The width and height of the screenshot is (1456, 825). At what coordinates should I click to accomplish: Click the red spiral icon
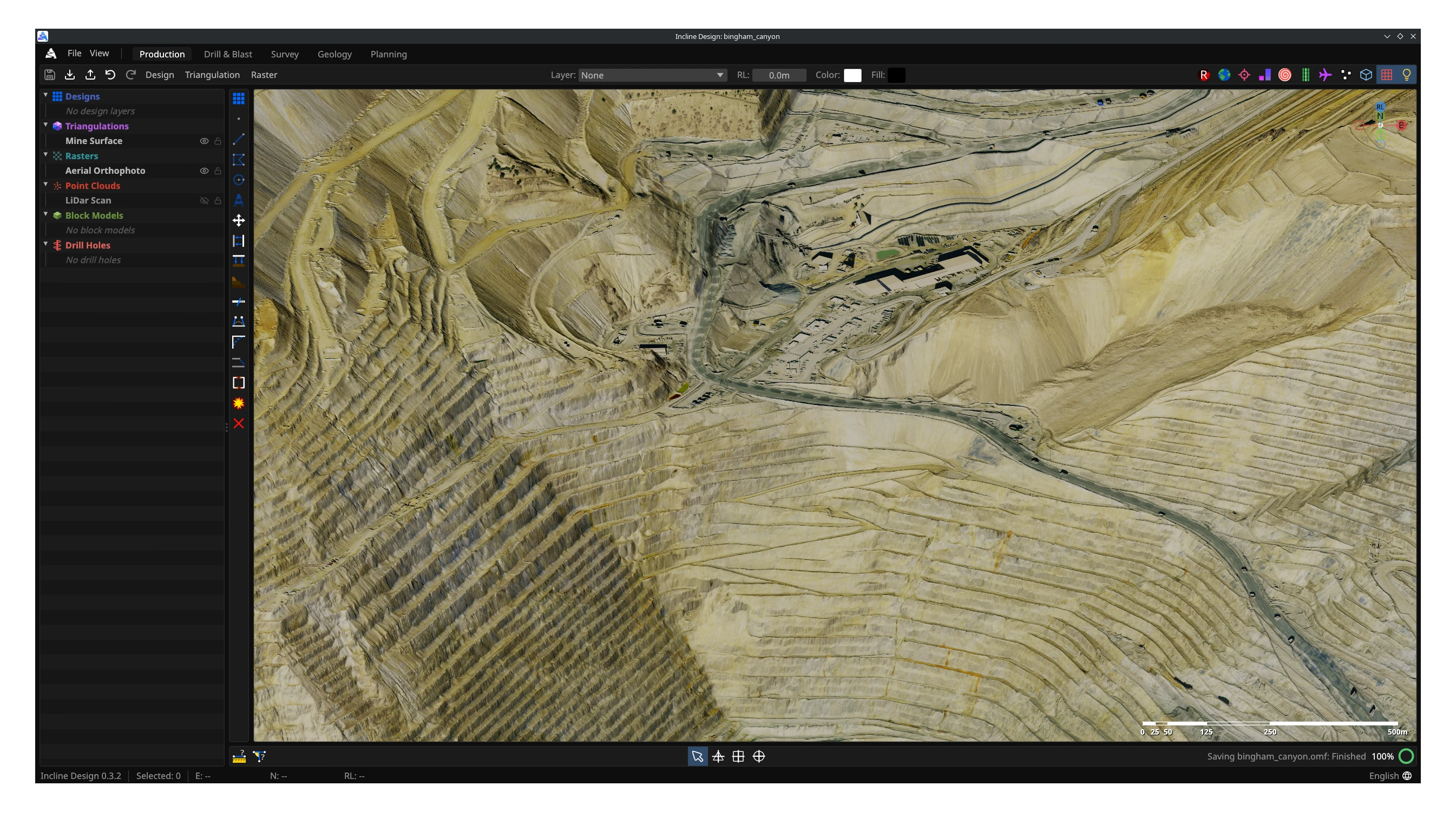point(1285,75)
